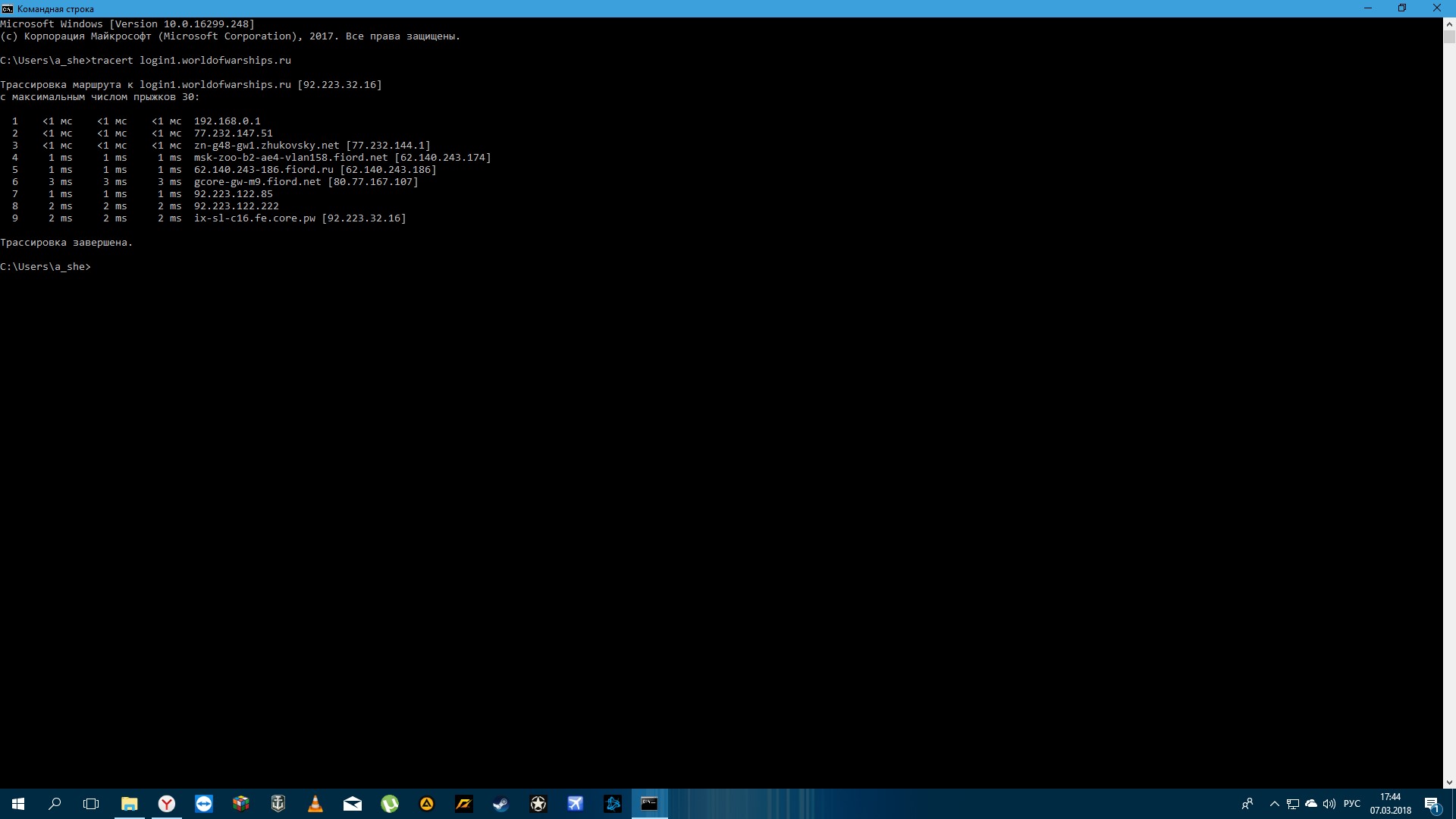
Task: Open TeamViewer from taskbar
Action: (x=204, y=804)
